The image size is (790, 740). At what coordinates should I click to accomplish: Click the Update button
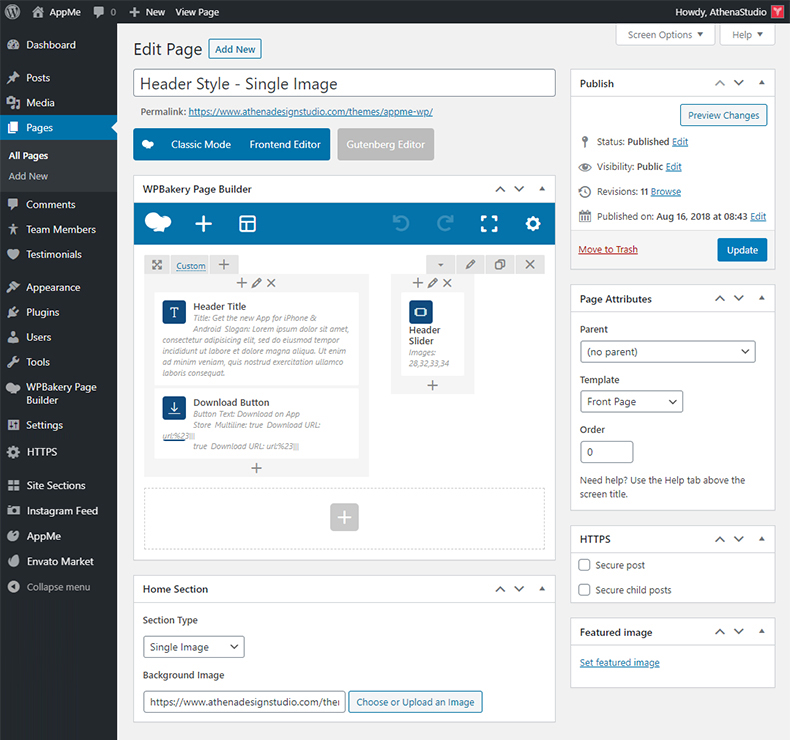point(742,250)
